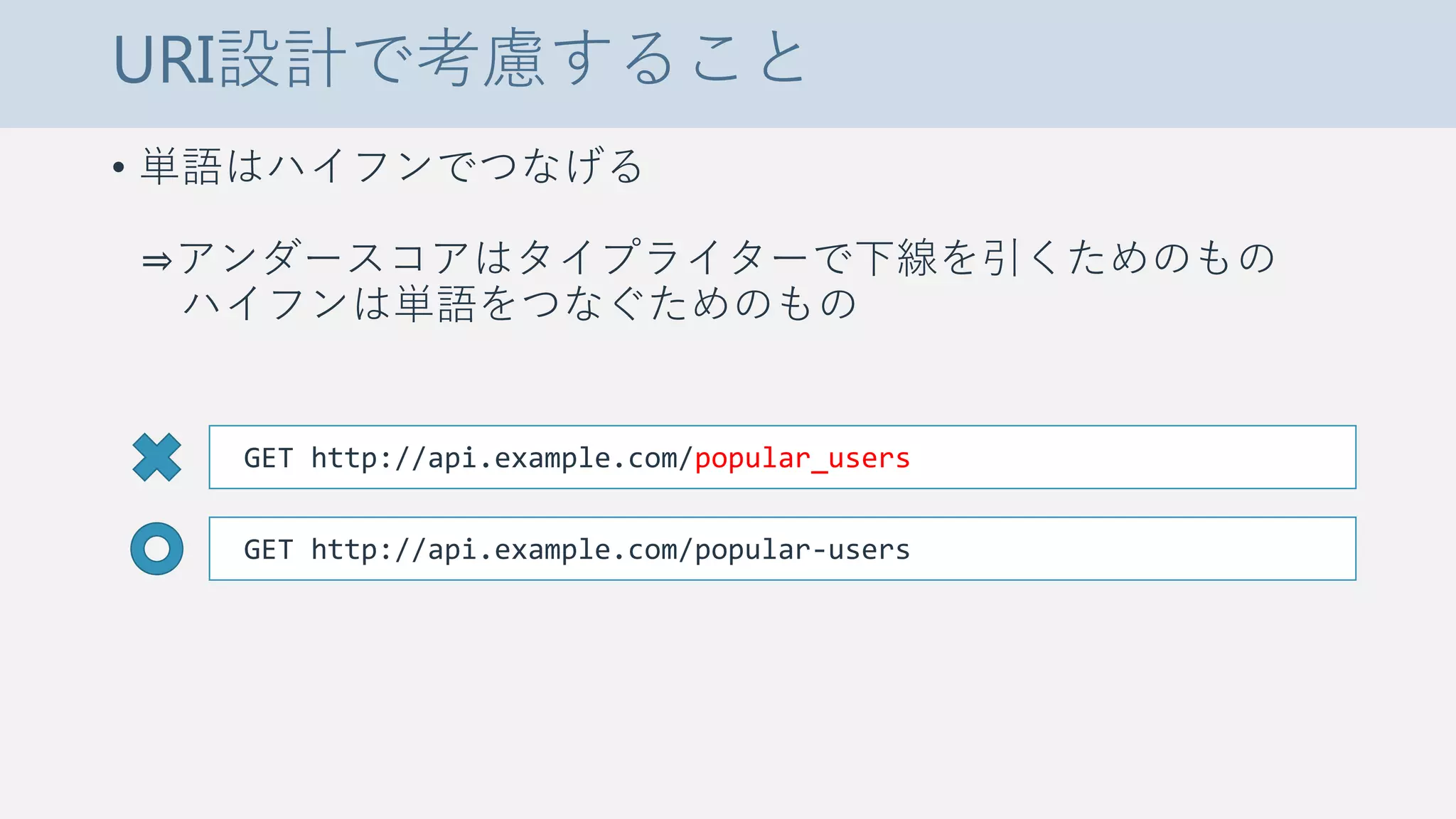Click the popular-users text in second box
The width and height of the screenshot is (1456, 819).
(802, 550)
